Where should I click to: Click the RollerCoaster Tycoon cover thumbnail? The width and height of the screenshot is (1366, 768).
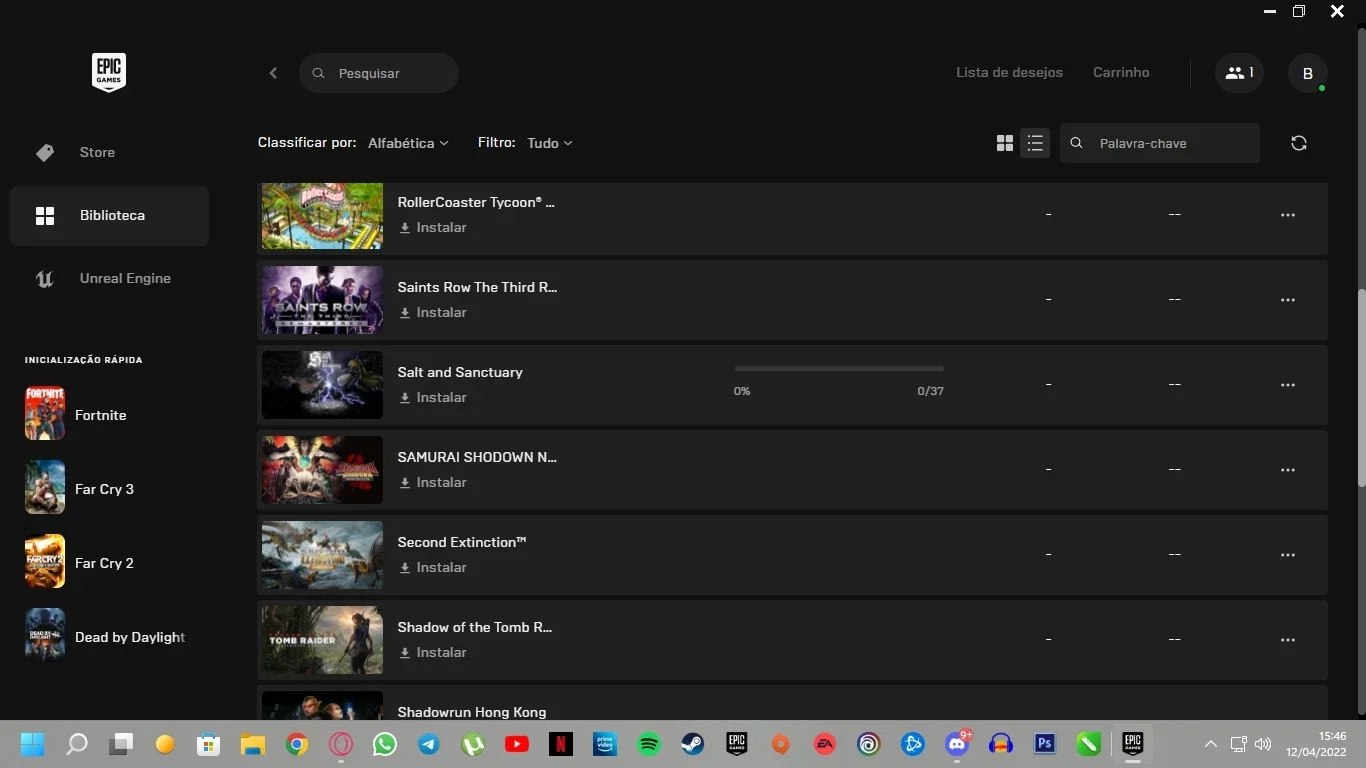tap(322, 215)
